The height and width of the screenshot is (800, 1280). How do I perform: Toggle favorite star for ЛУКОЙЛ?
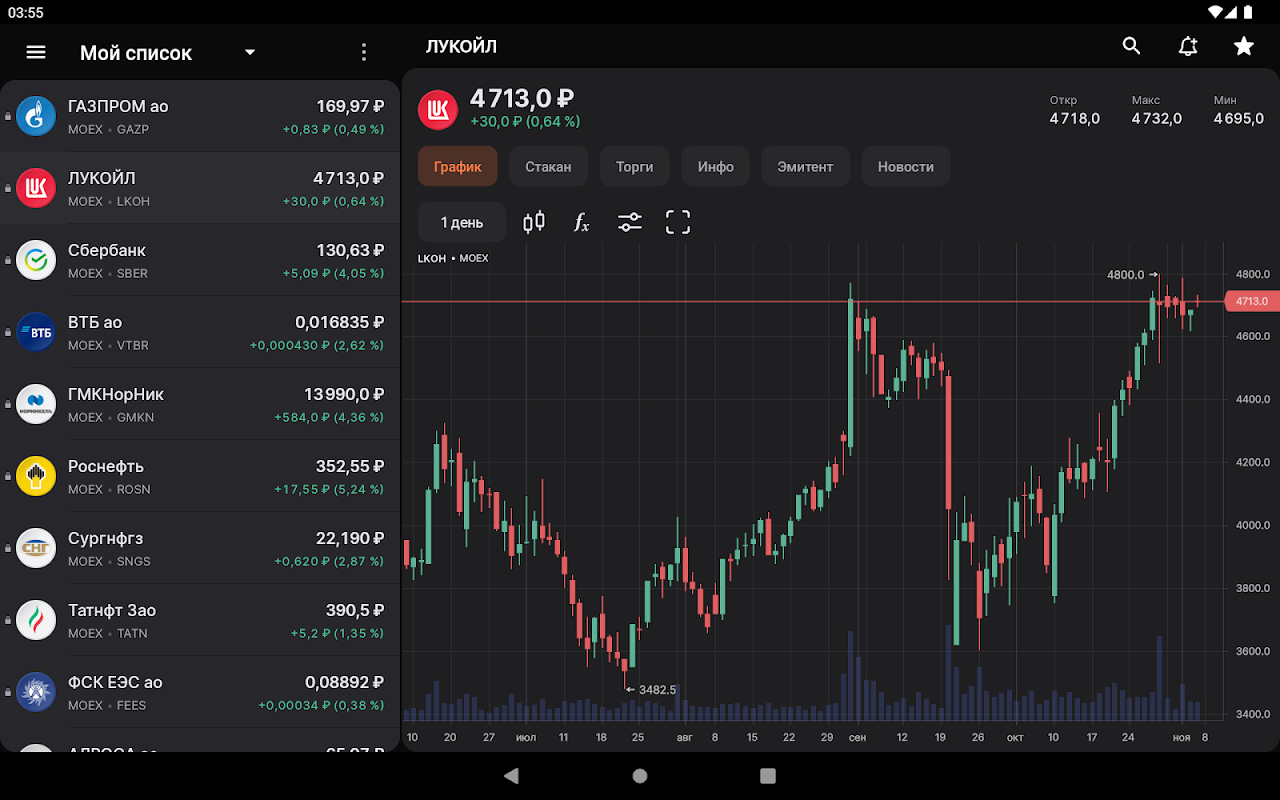point(1243,46)
